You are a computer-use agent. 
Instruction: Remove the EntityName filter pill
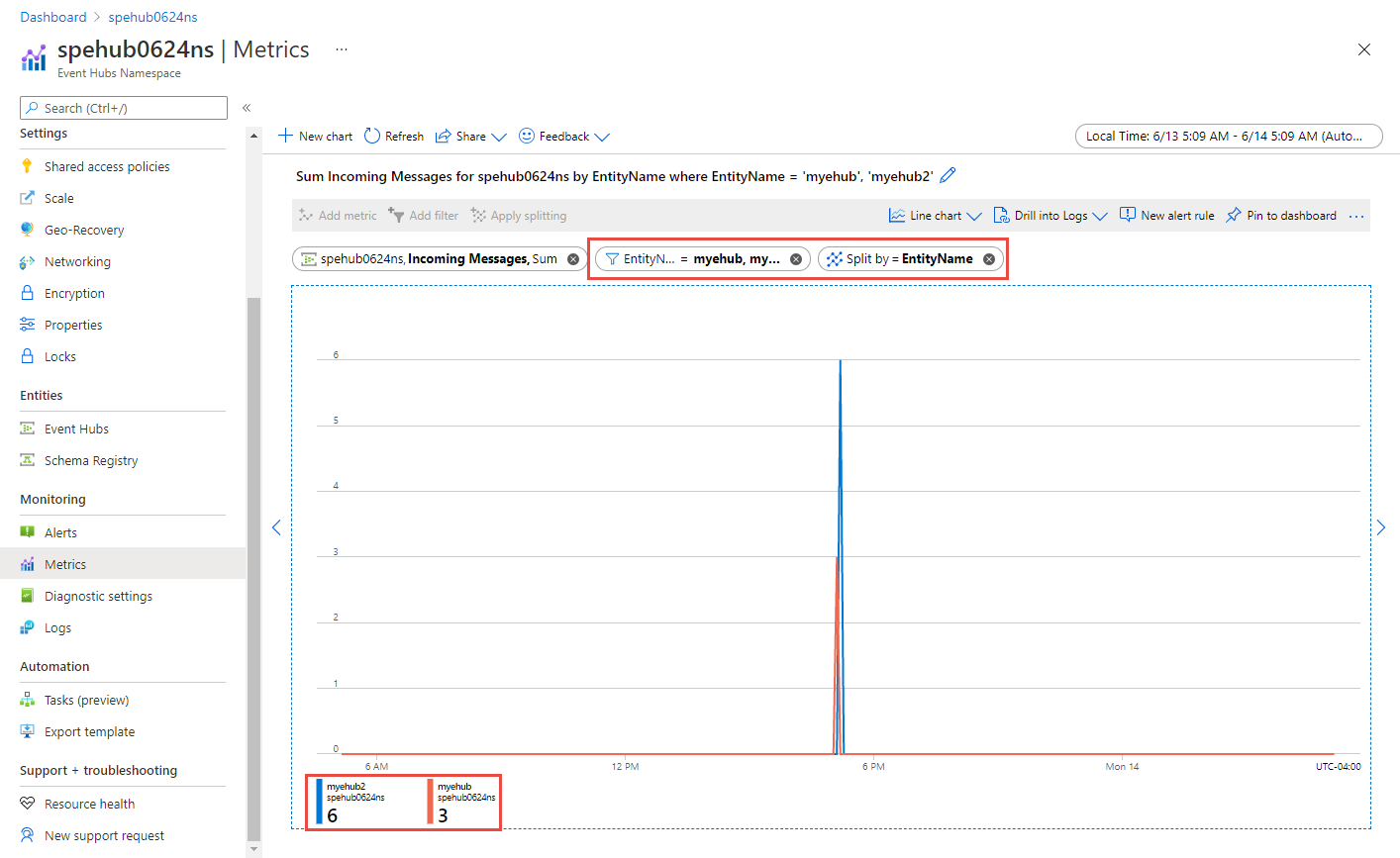click(x=796, y=259)
